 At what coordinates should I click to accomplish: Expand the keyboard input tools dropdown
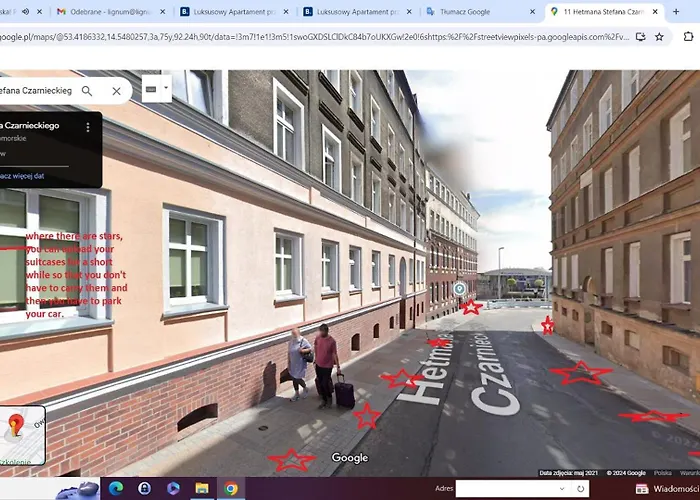(156, 89)
